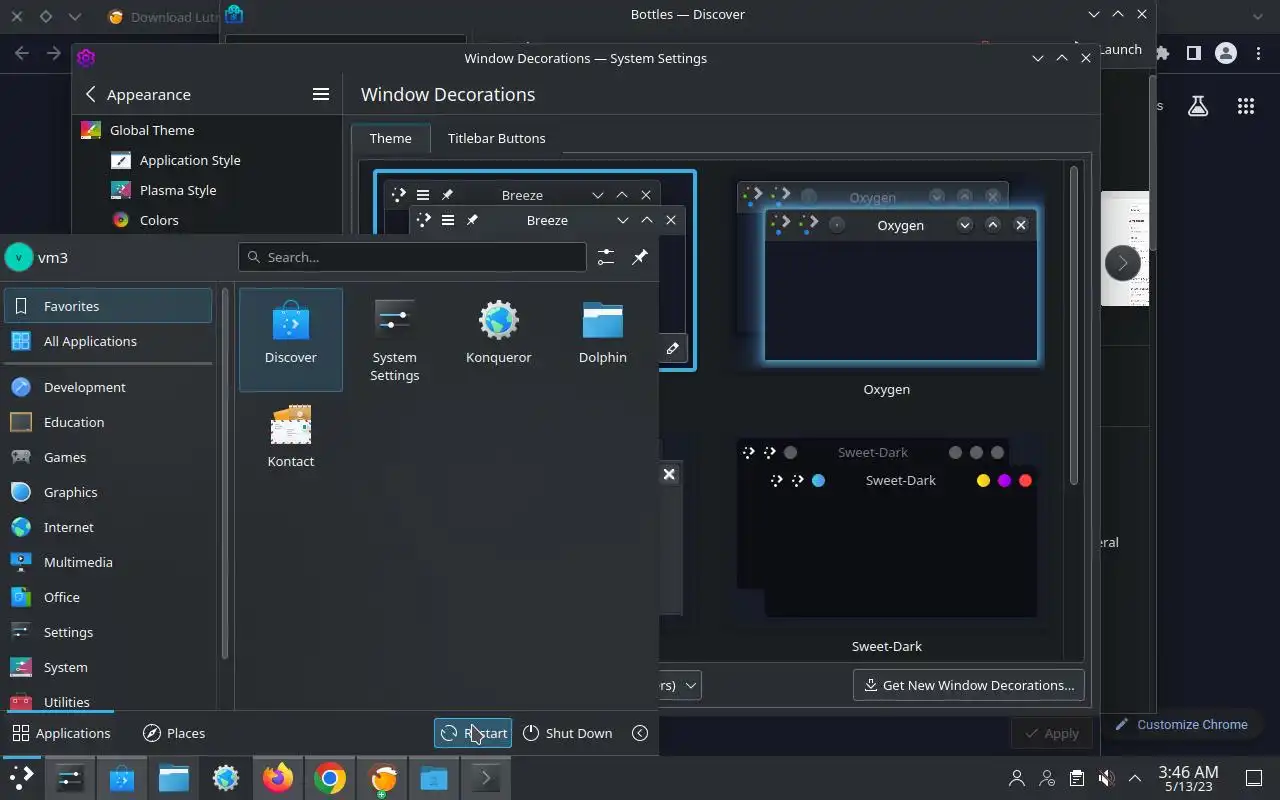Select the Favorites category
Image resolution: width=1280 pixels, height=800 pixels.
point(108,306)
